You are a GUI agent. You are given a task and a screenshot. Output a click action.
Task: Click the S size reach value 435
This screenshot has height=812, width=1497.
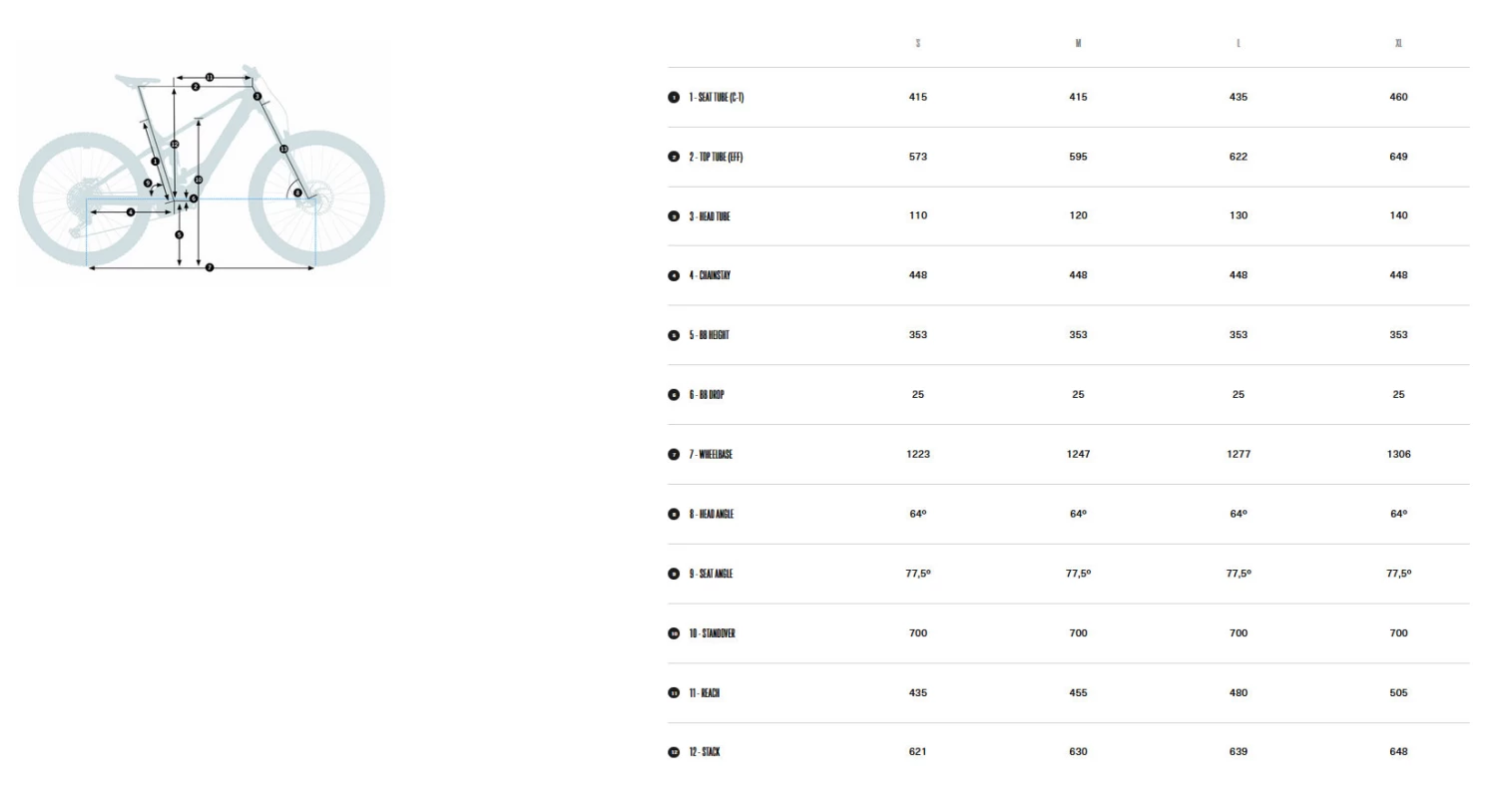click(918, 693)
